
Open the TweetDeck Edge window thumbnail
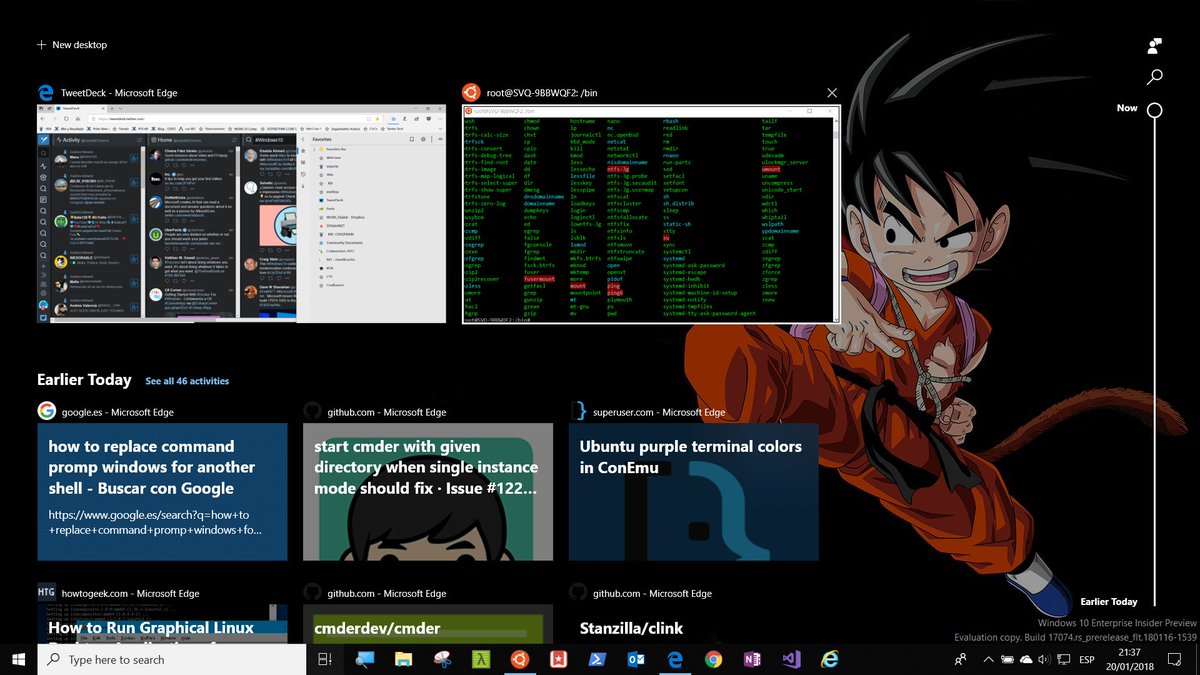pos(242,213)
